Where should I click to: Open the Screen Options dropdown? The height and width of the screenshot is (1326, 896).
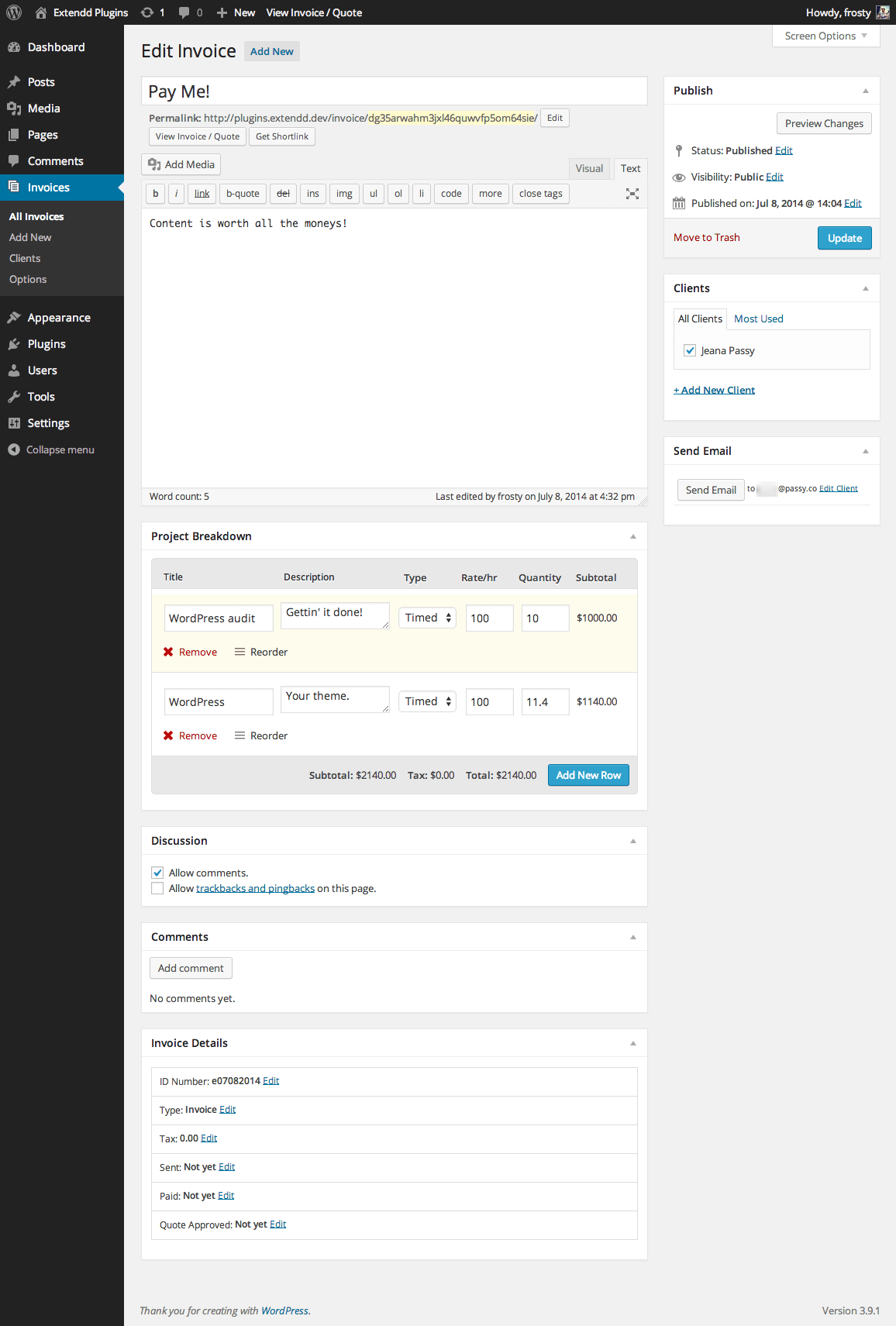coord(826,36)
